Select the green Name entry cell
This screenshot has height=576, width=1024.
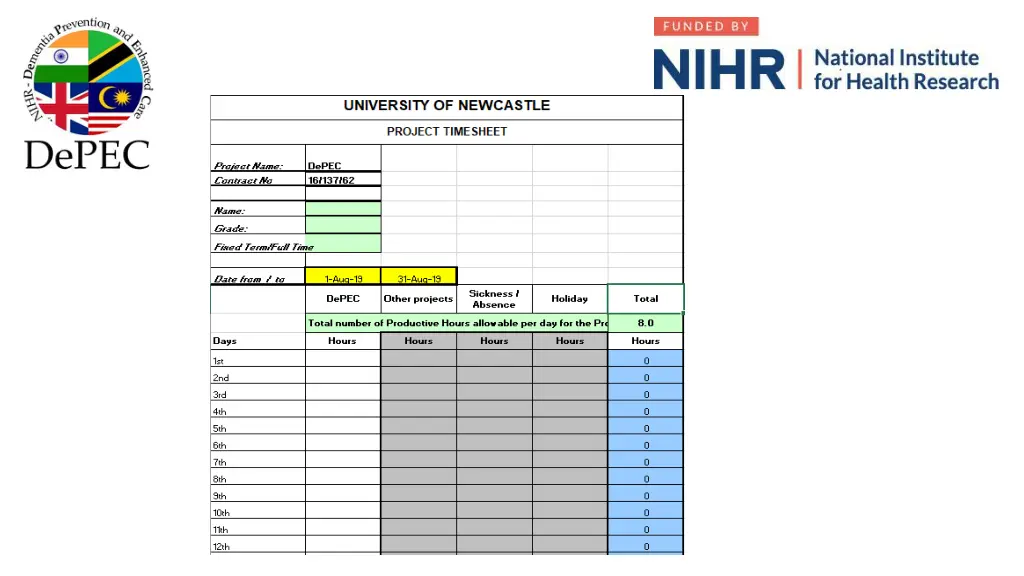[343, 209]
